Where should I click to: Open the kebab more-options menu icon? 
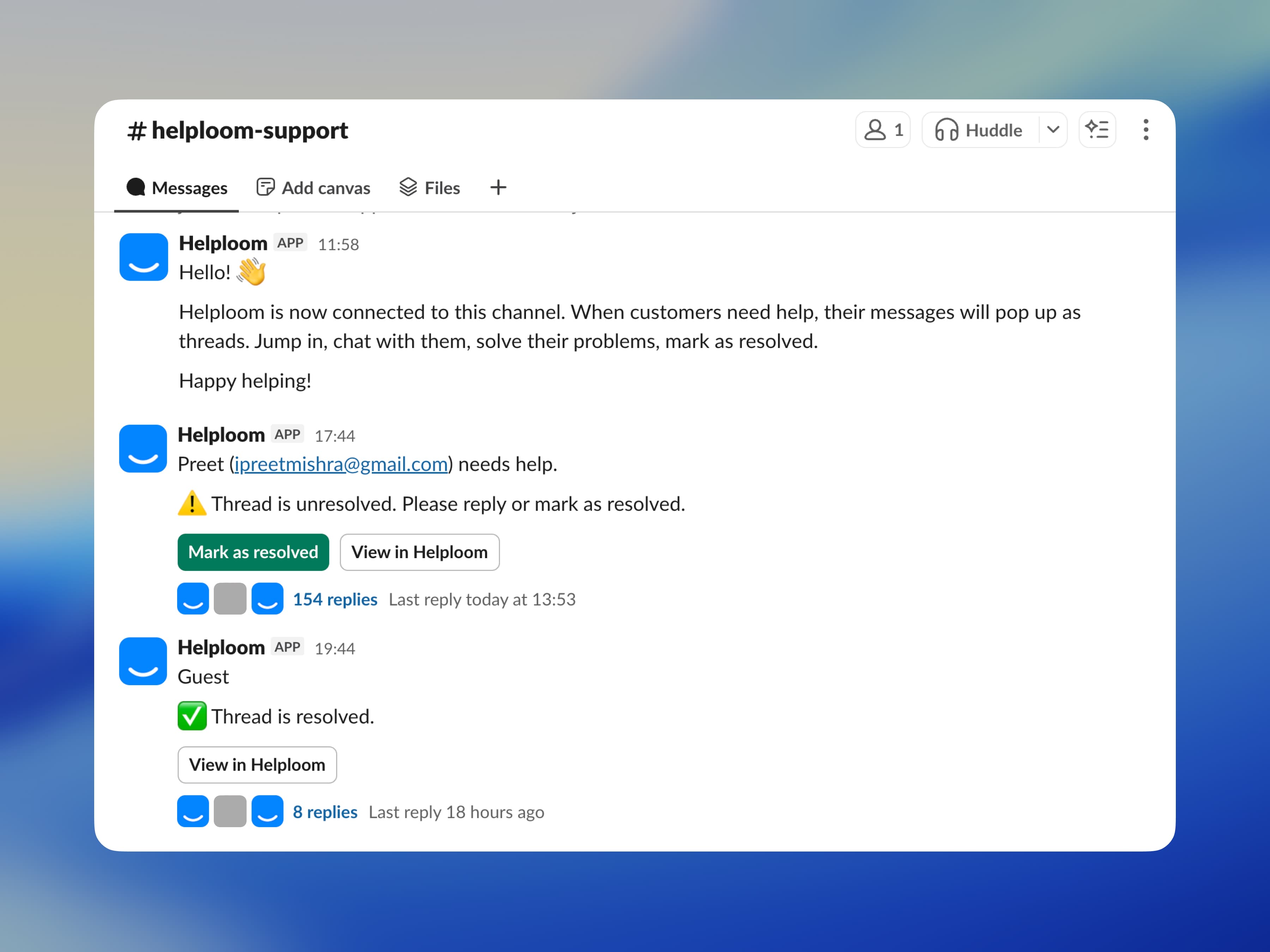(1146, 130)
